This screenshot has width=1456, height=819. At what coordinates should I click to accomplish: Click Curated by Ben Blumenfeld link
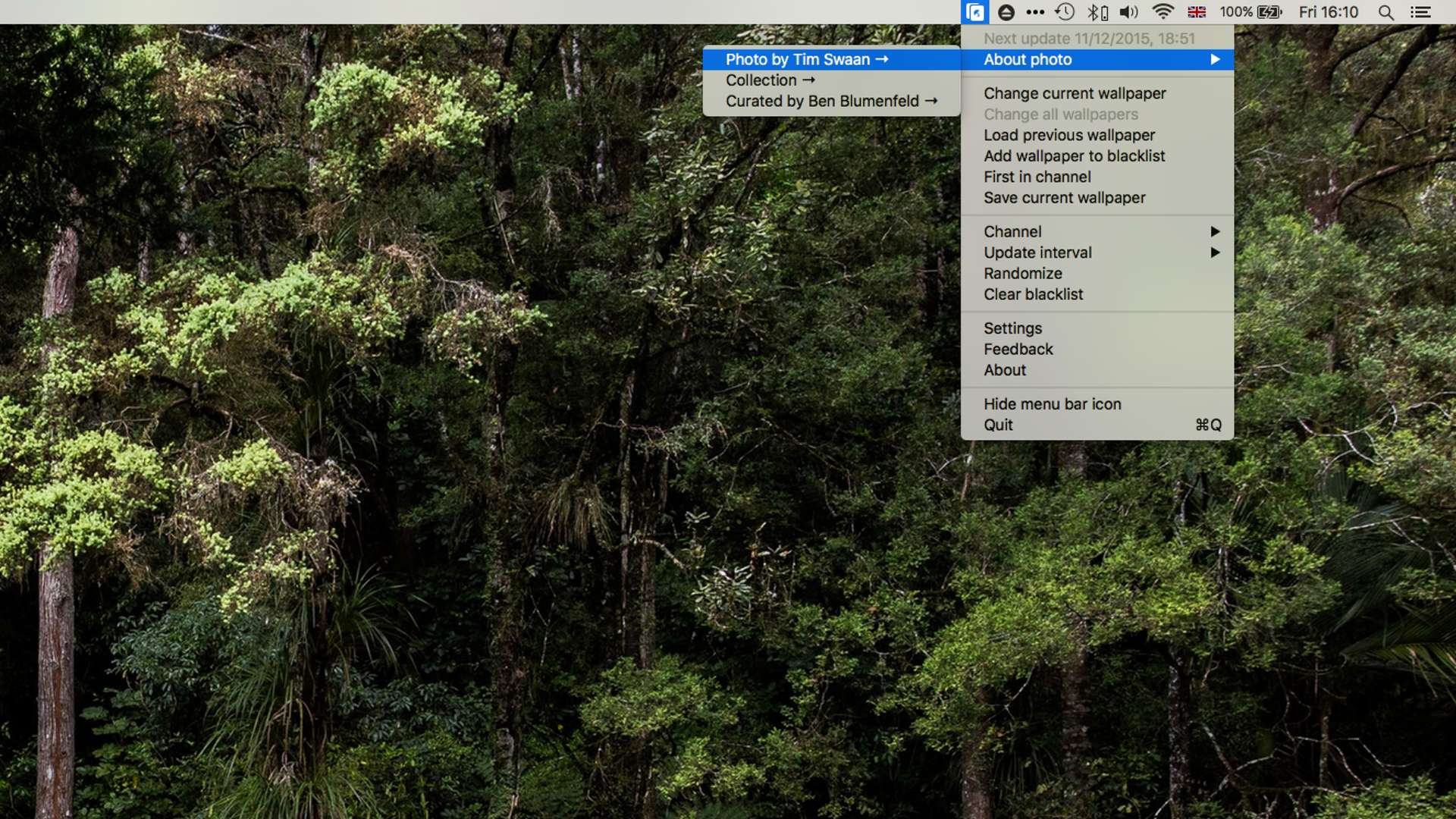[x=832, y=100]
